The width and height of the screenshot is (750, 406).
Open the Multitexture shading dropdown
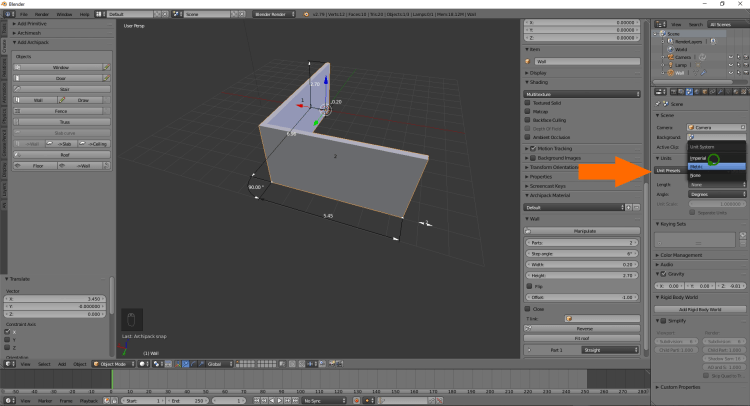(581, 94)
